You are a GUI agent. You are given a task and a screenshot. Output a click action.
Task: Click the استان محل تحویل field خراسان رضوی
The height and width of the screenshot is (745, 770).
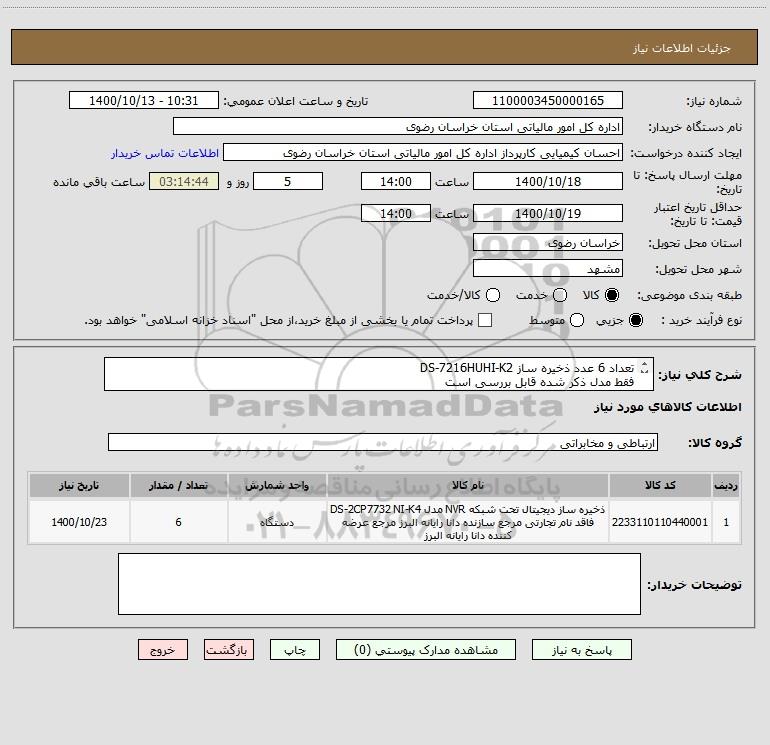click(x=548, y=243)
